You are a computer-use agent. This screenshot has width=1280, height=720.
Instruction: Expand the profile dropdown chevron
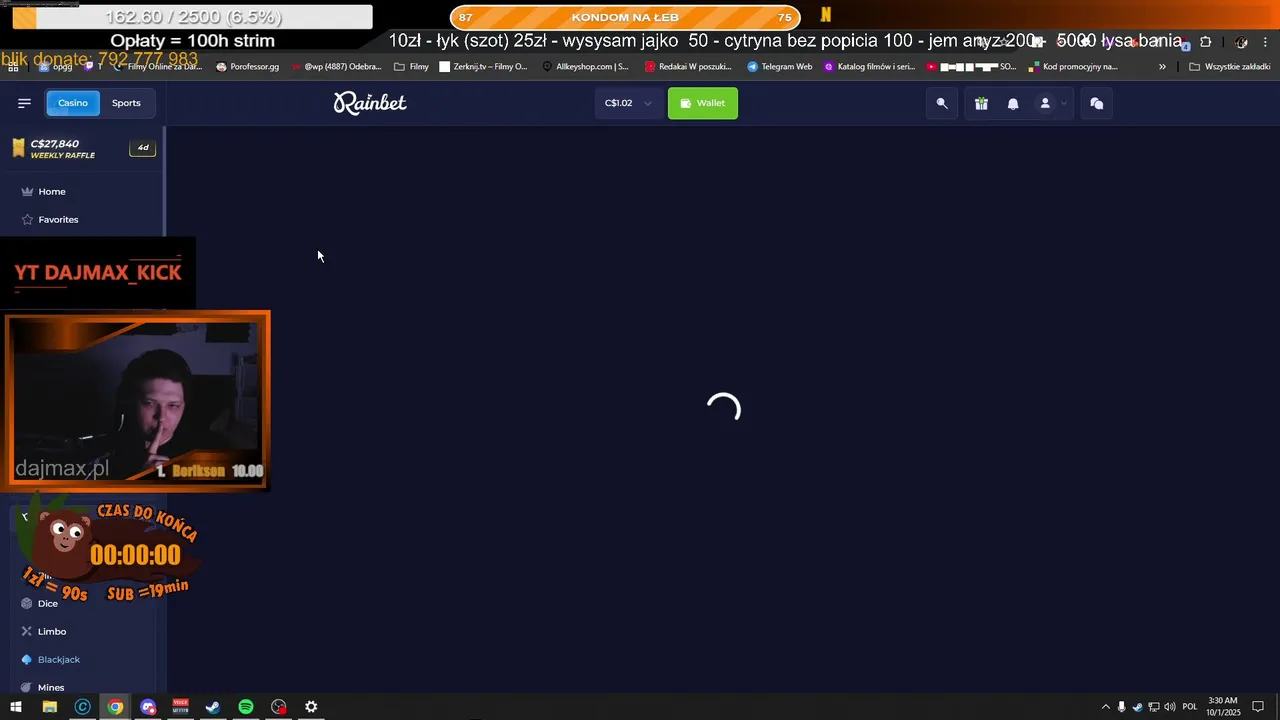point(1064,103)
